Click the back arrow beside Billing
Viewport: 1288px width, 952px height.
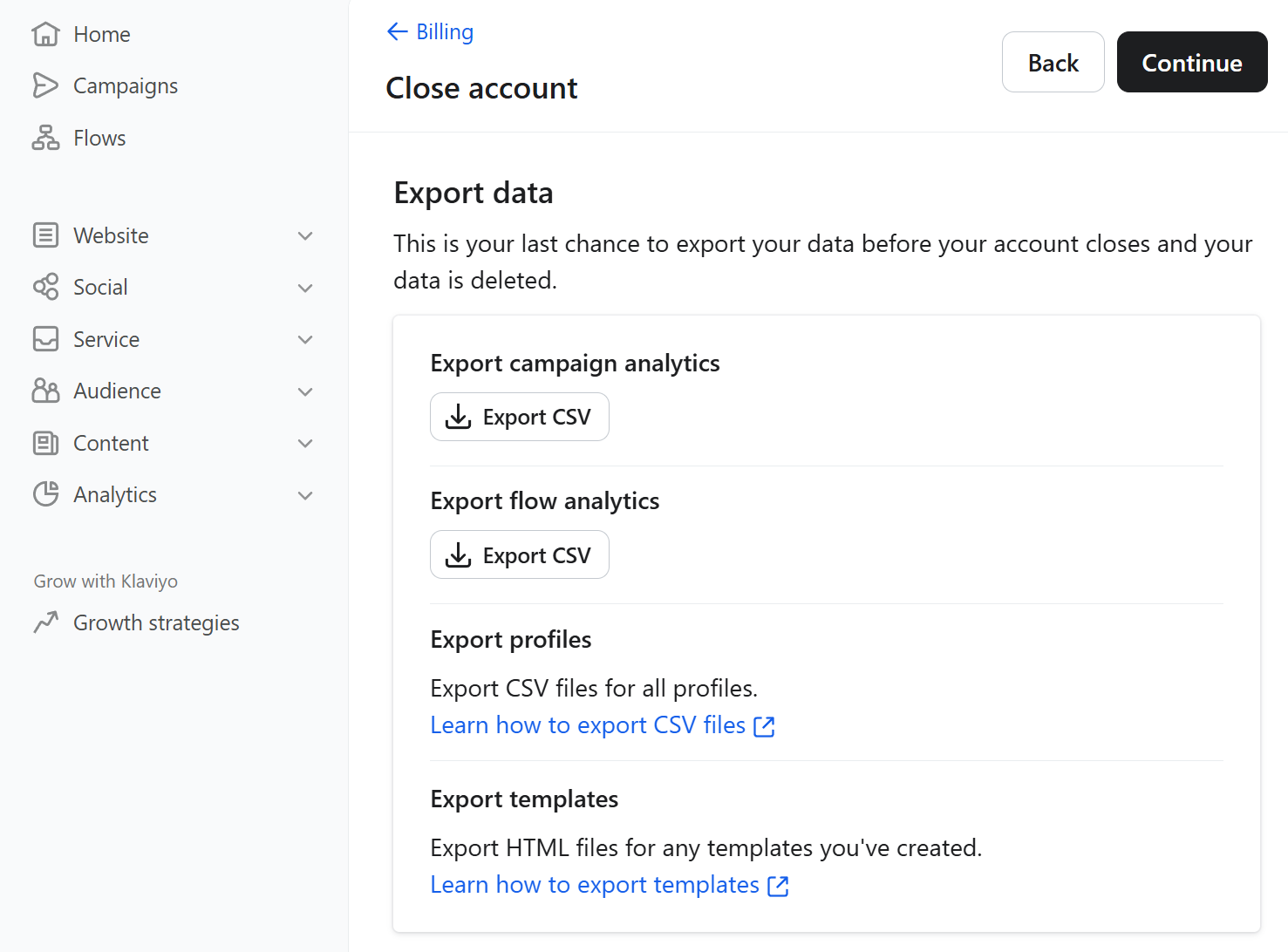click(397, 31)
